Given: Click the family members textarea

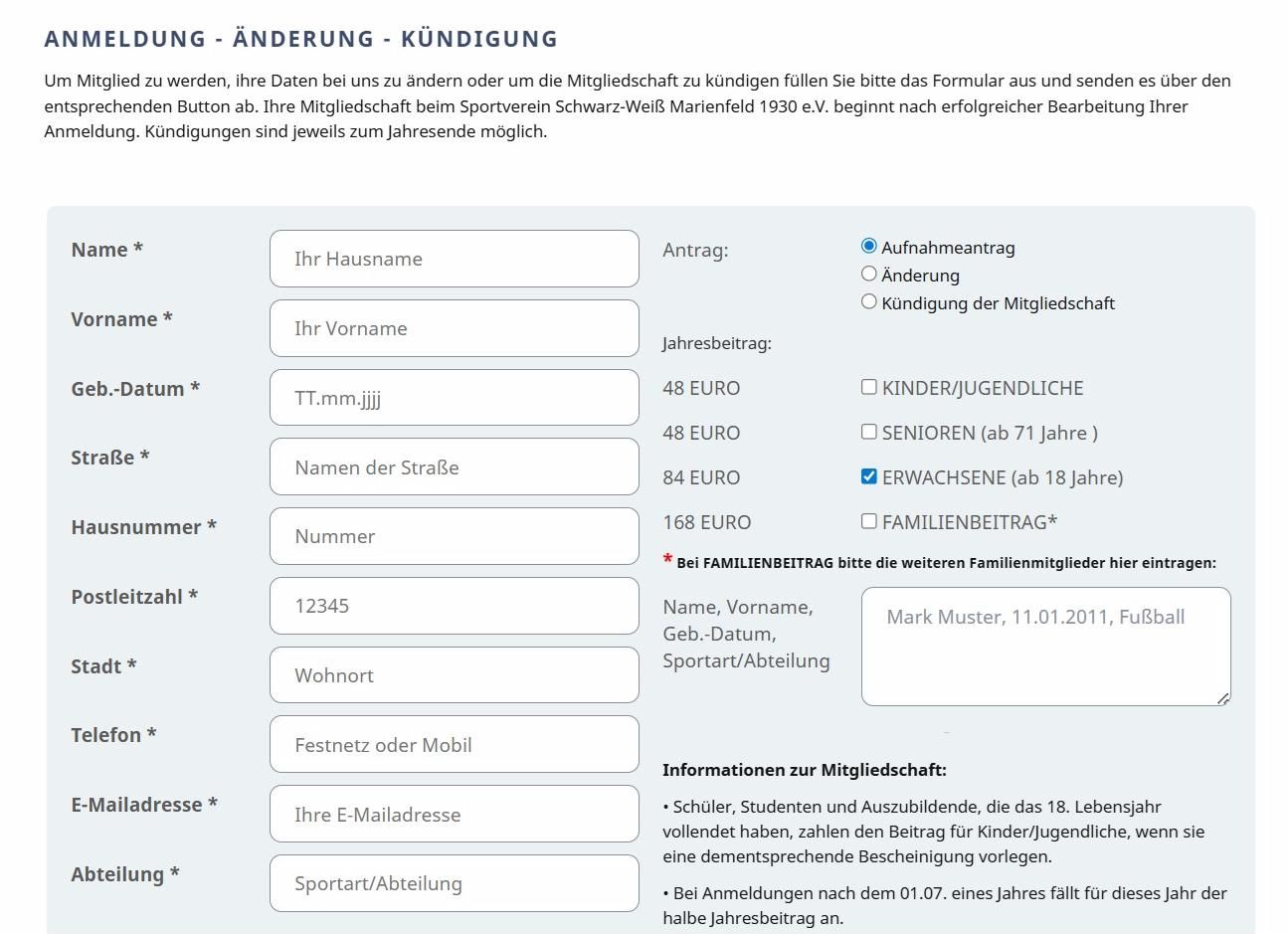Looking at the screenshot, I should coord(1044,647).
